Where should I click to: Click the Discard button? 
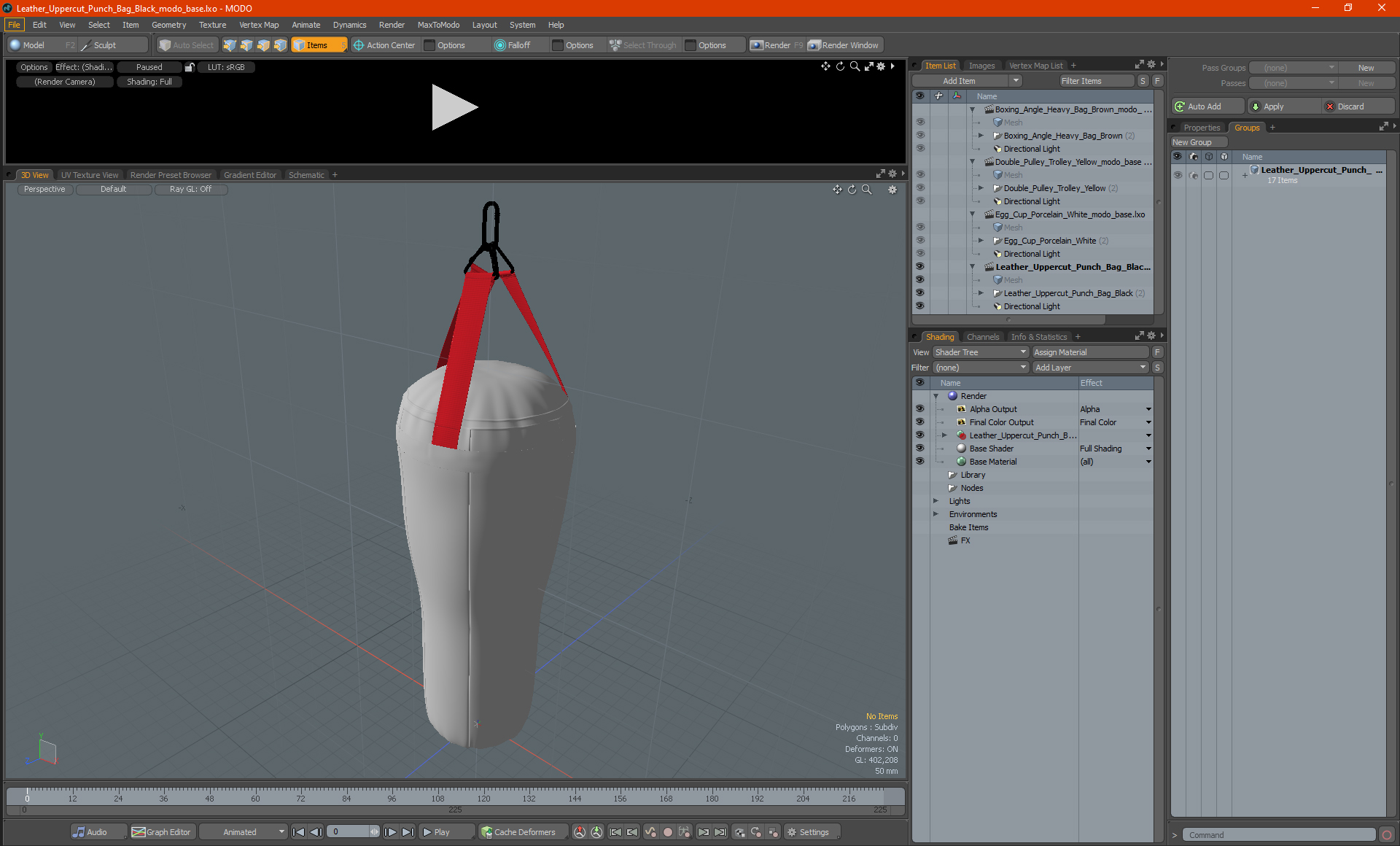[1358, 106]
